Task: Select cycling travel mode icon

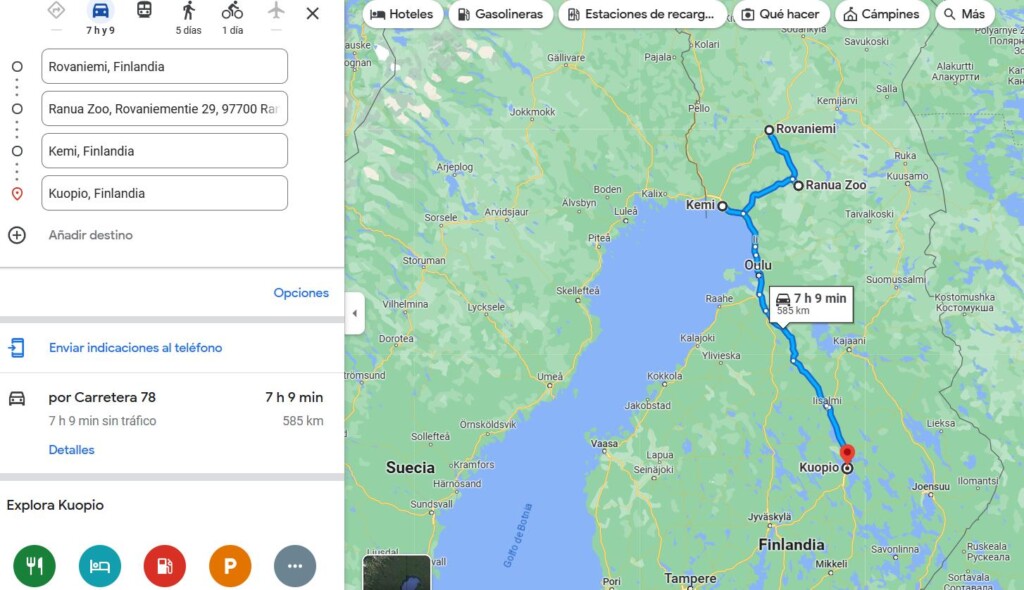Action: point(232,10)
